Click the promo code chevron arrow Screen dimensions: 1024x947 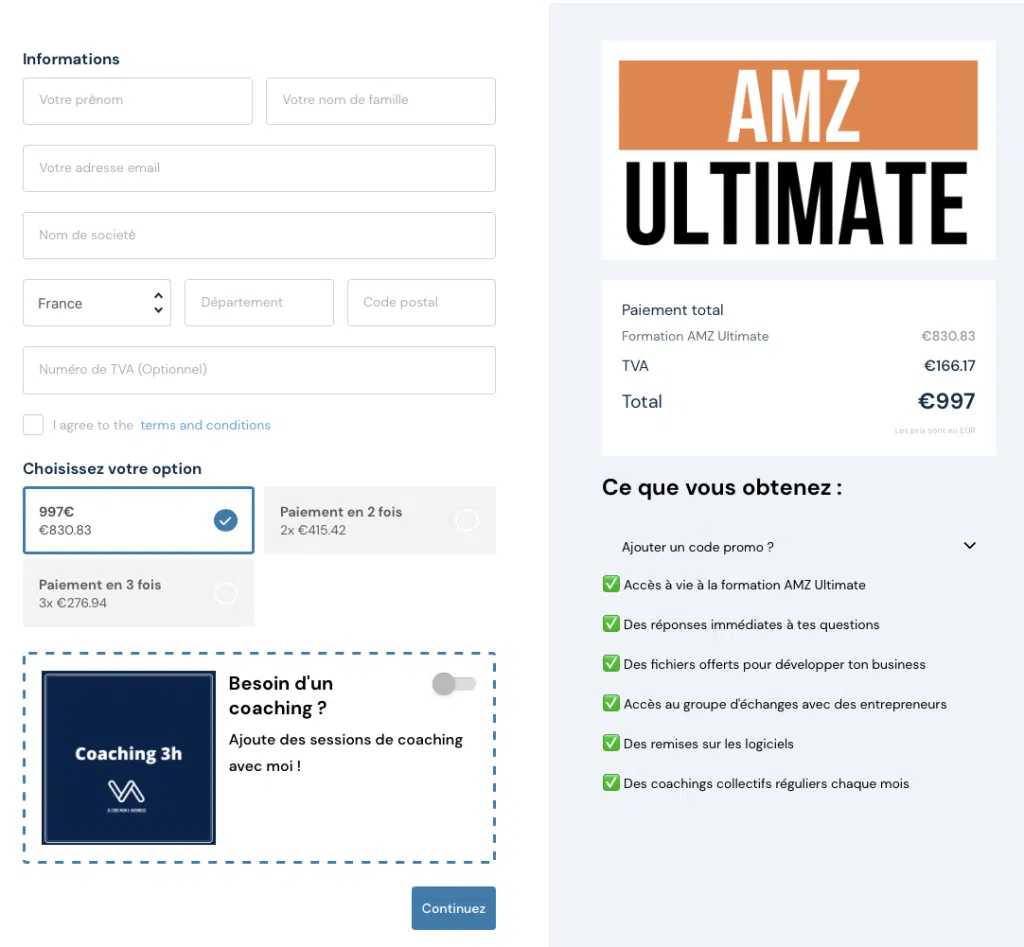(x=970, y=545)
